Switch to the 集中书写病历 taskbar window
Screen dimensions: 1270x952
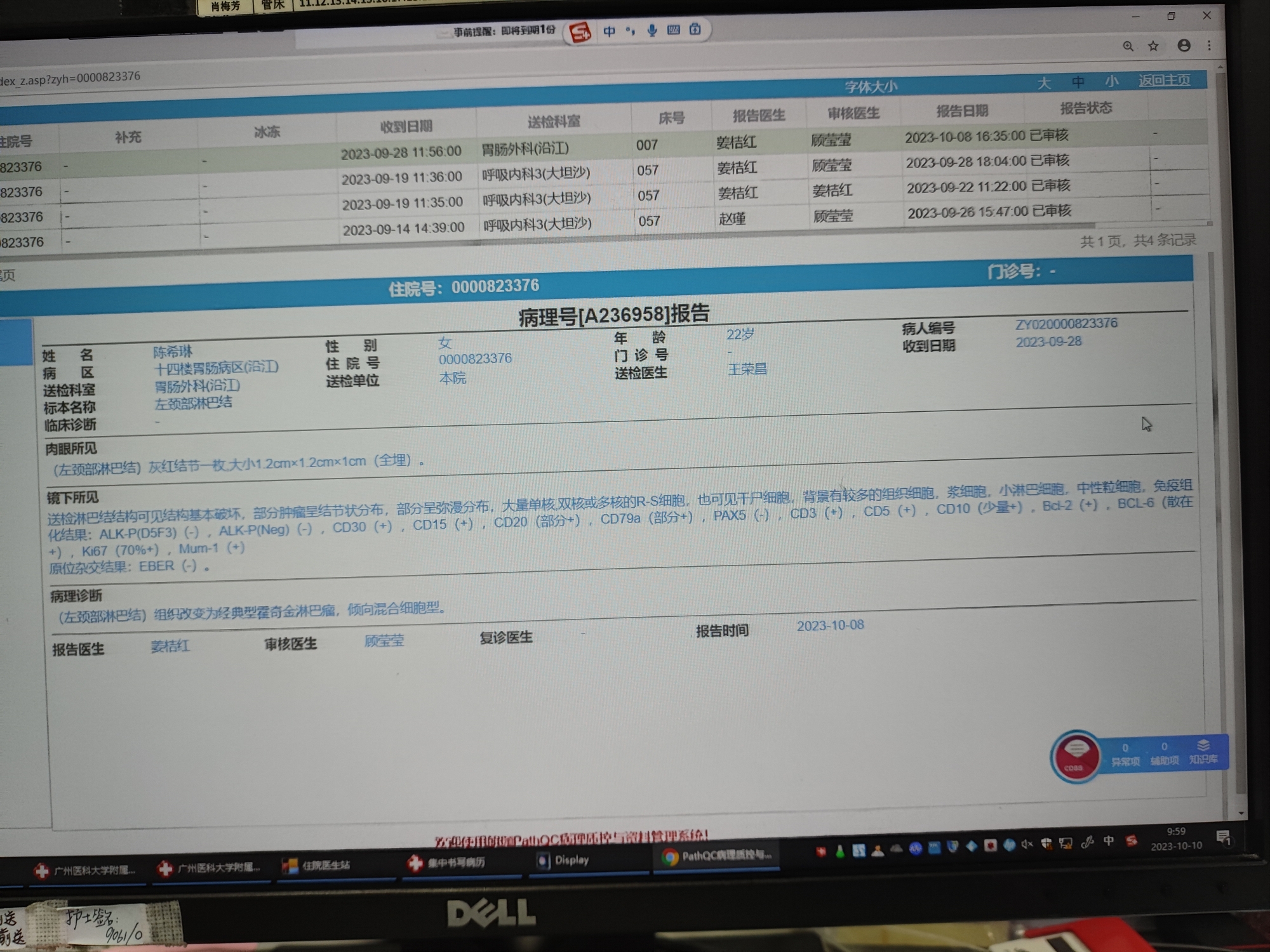[448, 863]
